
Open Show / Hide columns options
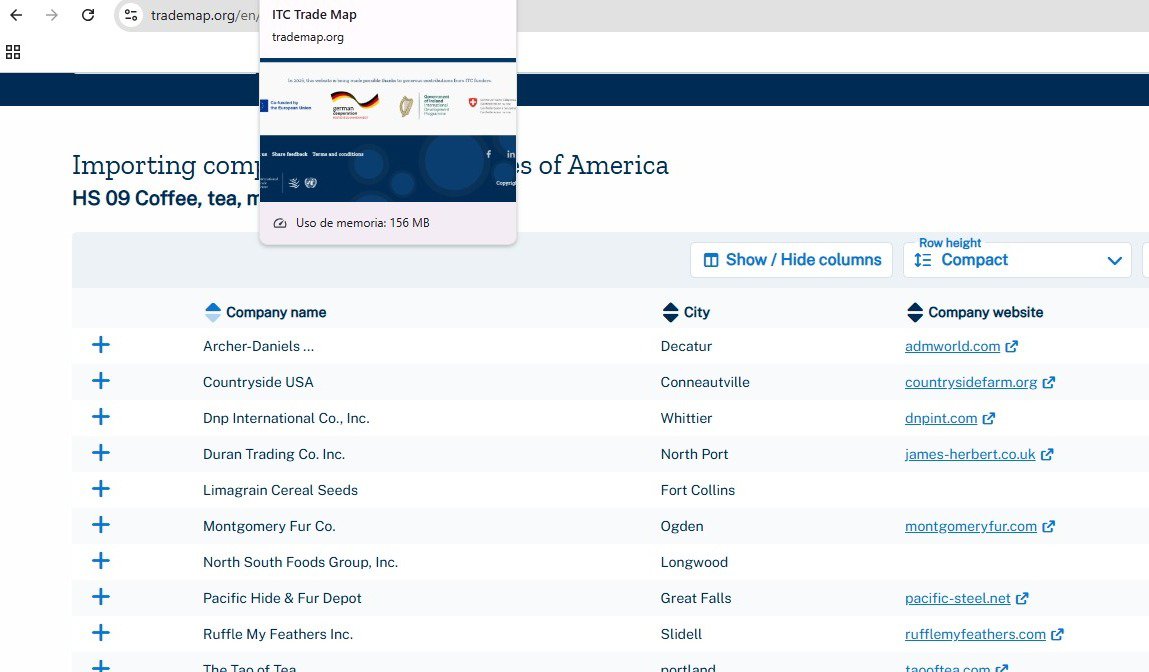[791, 260]
